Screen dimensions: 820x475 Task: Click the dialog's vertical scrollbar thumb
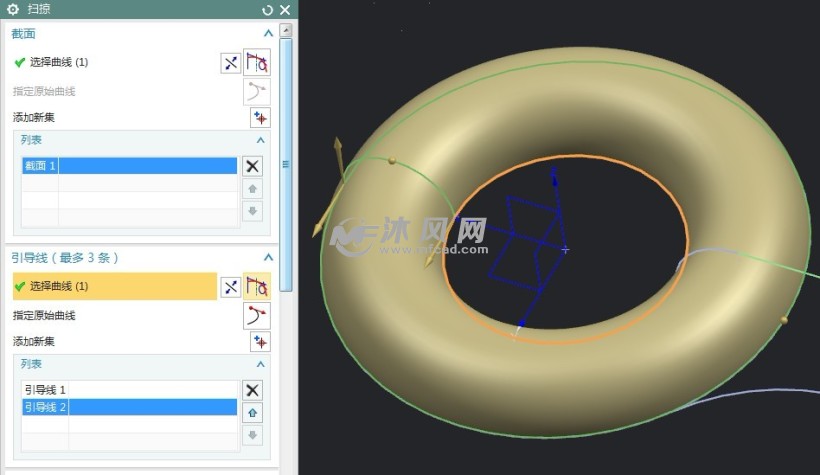click(286, 164)
